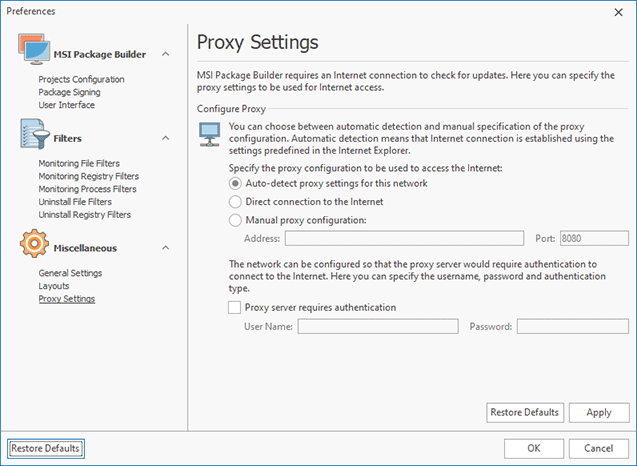The width and height of the screenshot is (637, 466).
Task: Open Layouts preferences page
Action: point(54,286)
